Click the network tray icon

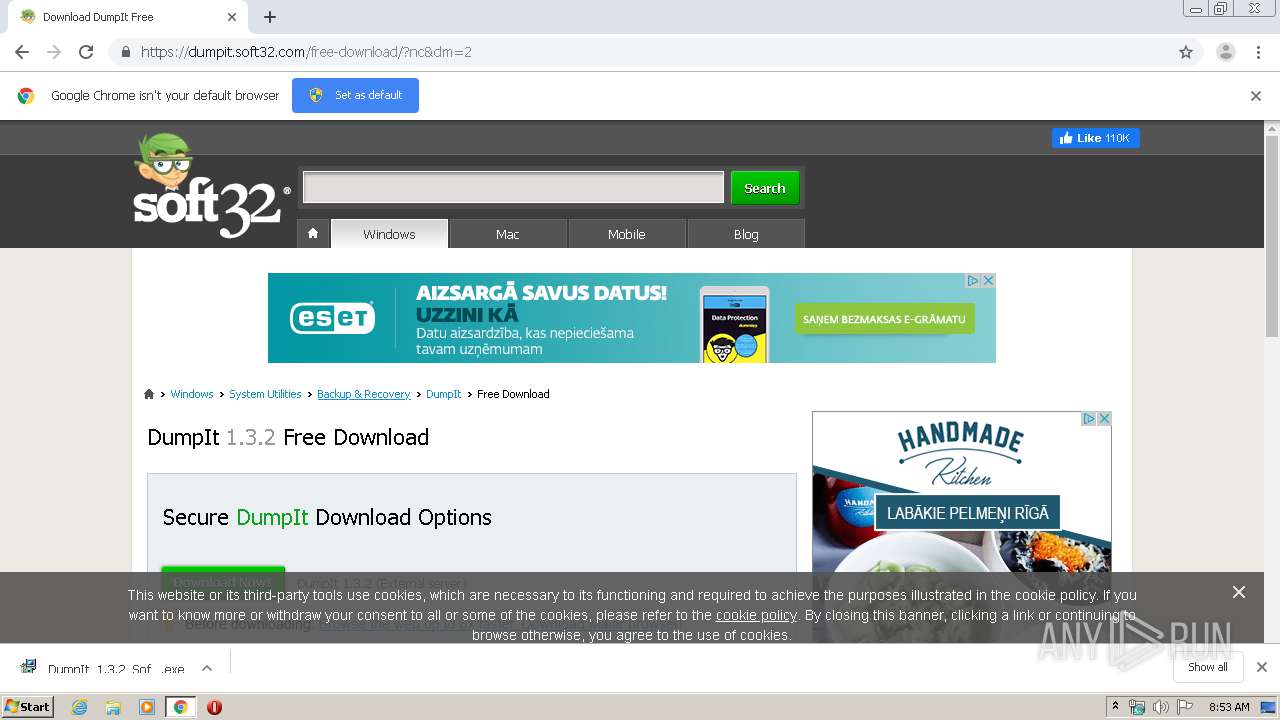point(1137,707)
